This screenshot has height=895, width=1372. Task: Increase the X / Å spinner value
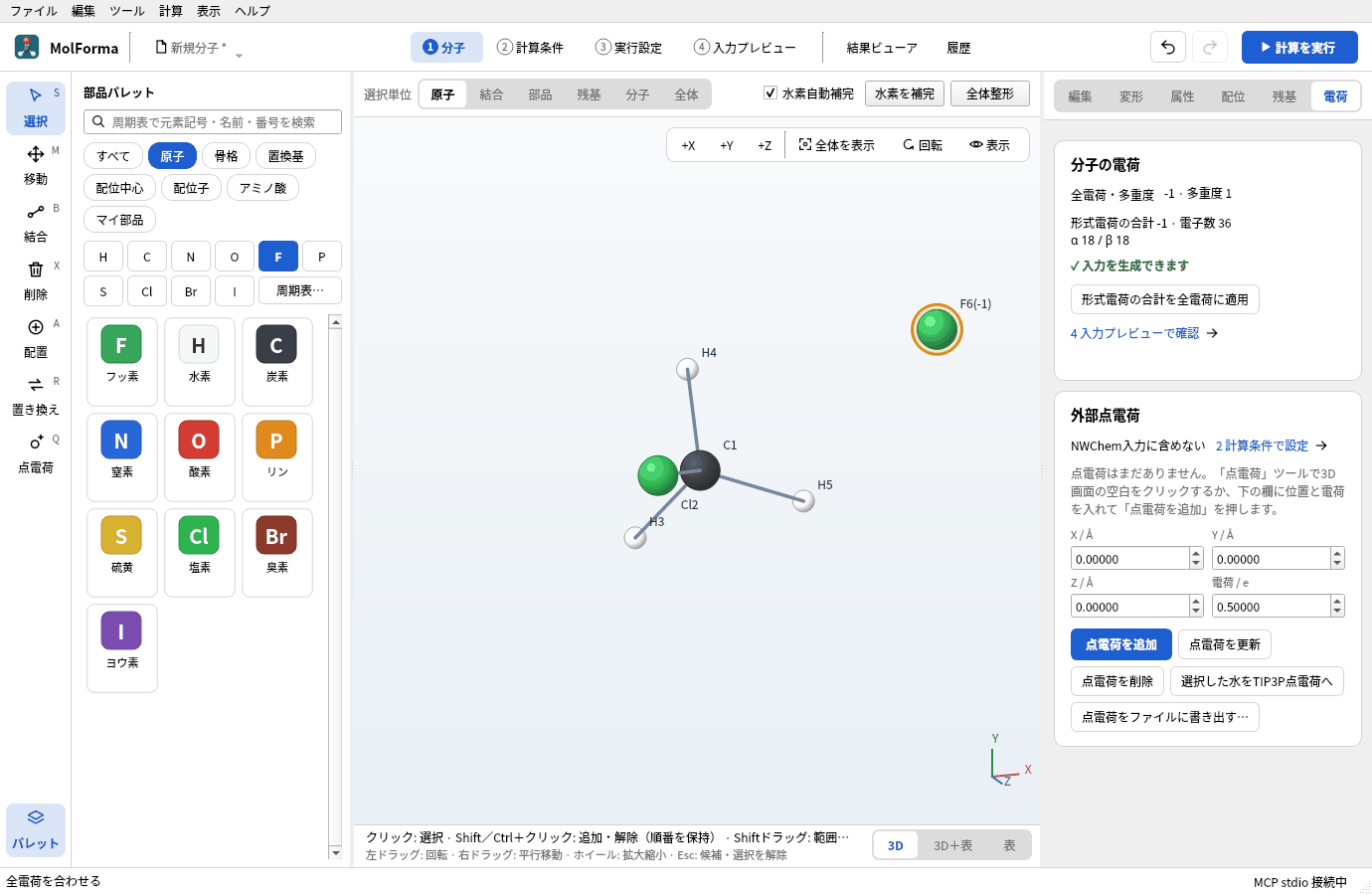point(1196,554)
